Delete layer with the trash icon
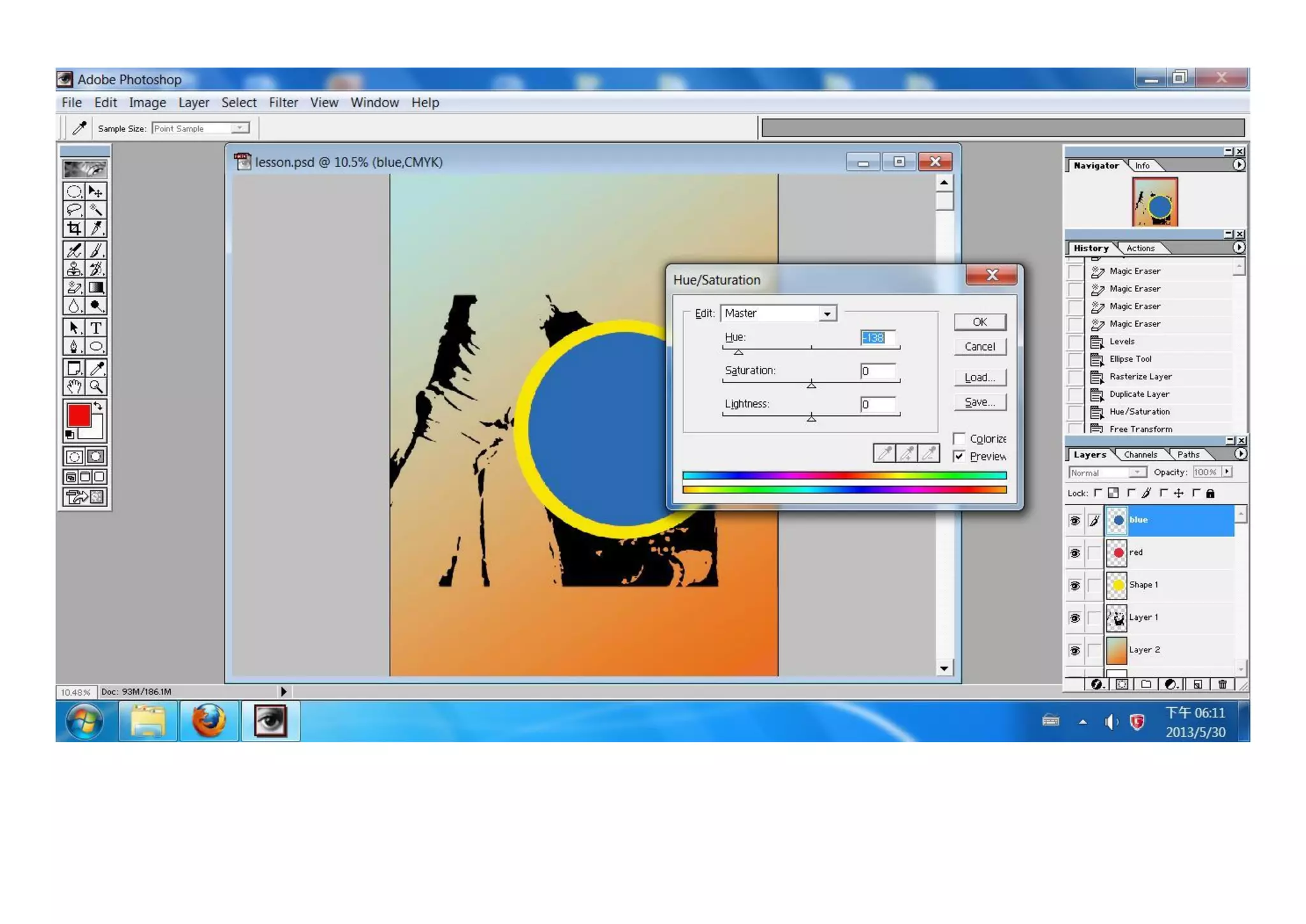This screenshot has width=1306, height=924. coord(1222,684)
